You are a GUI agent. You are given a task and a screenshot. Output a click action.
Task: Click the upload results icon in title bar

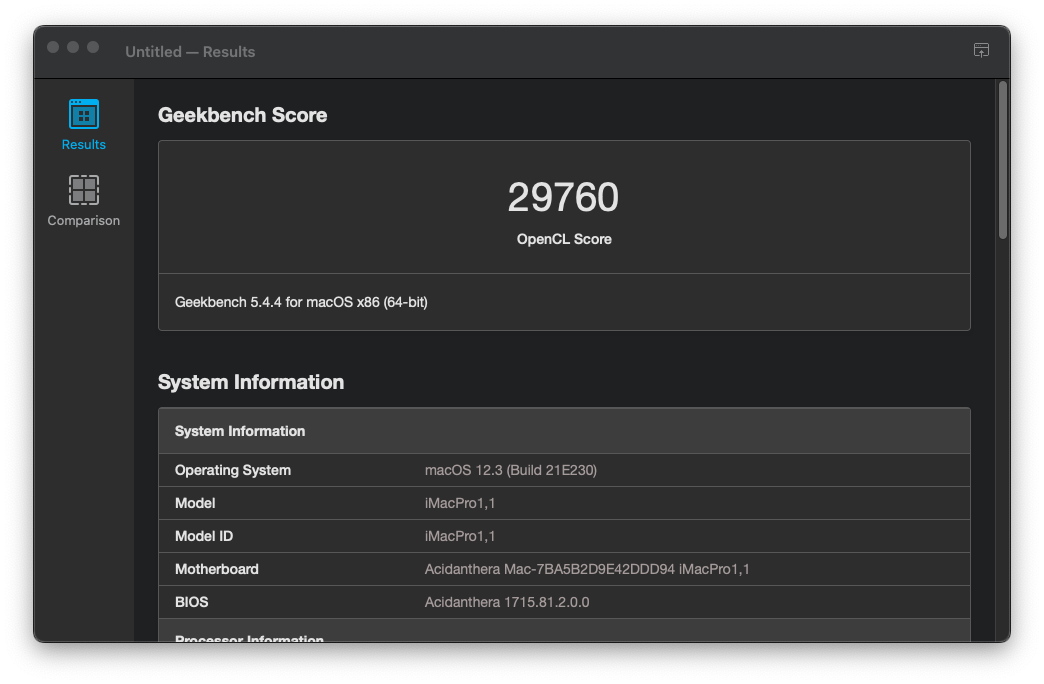[981, 51]
